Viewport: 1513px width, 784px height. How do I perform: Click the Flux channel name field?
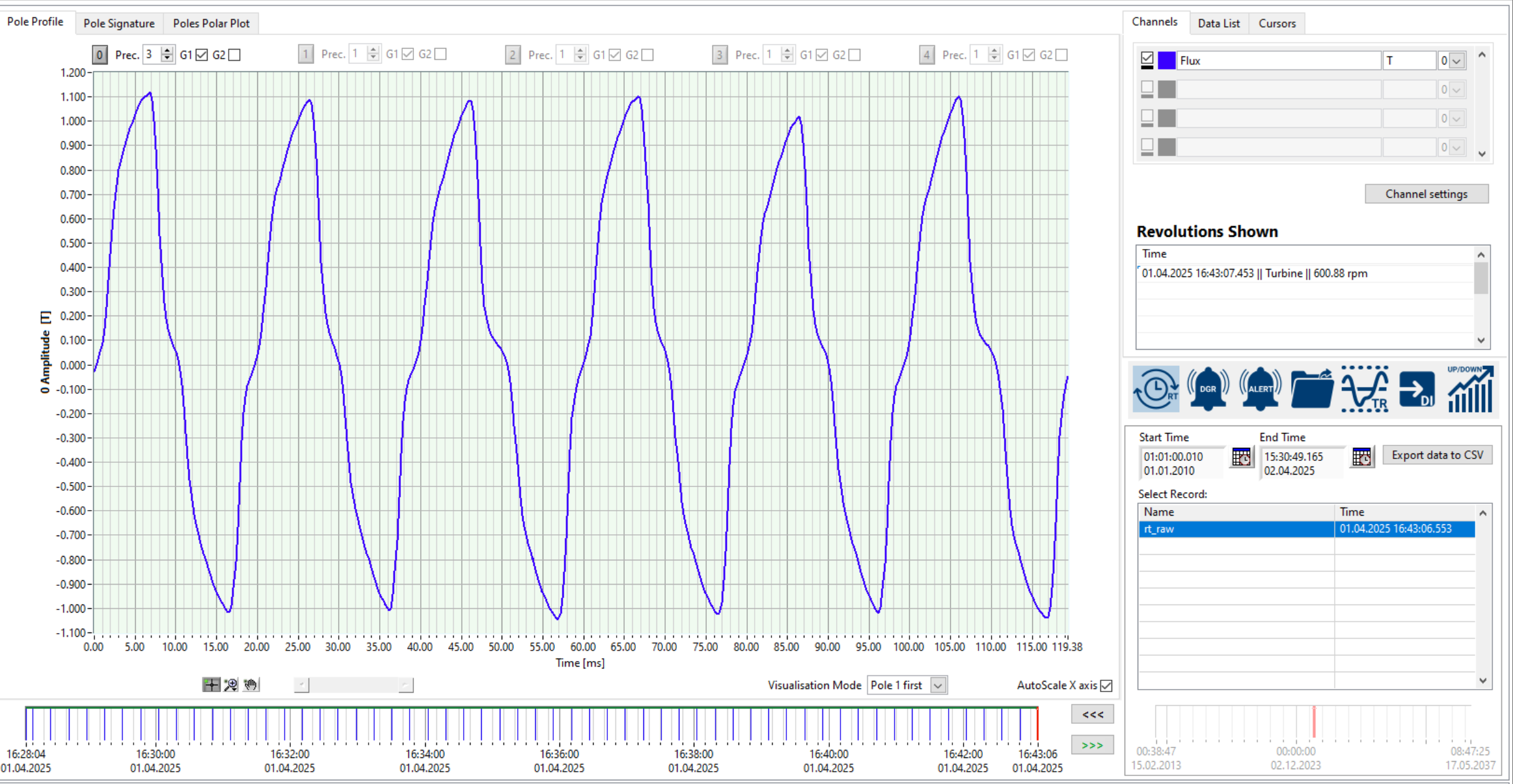pyautogui.click(x=1277, y=60)
